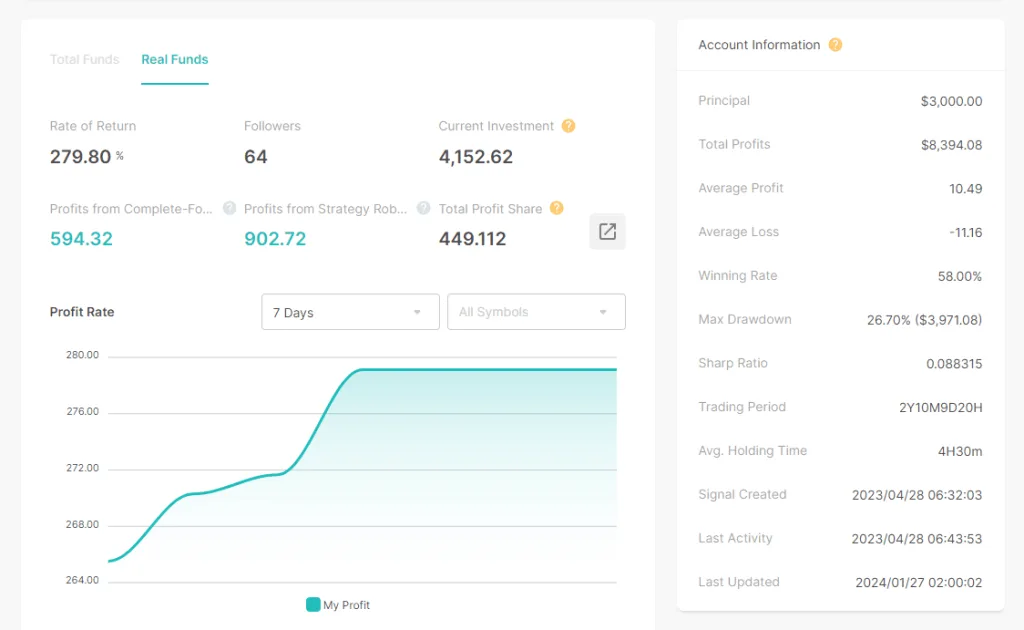Click the 449.112 Total Profit Share value

[472, 239]
